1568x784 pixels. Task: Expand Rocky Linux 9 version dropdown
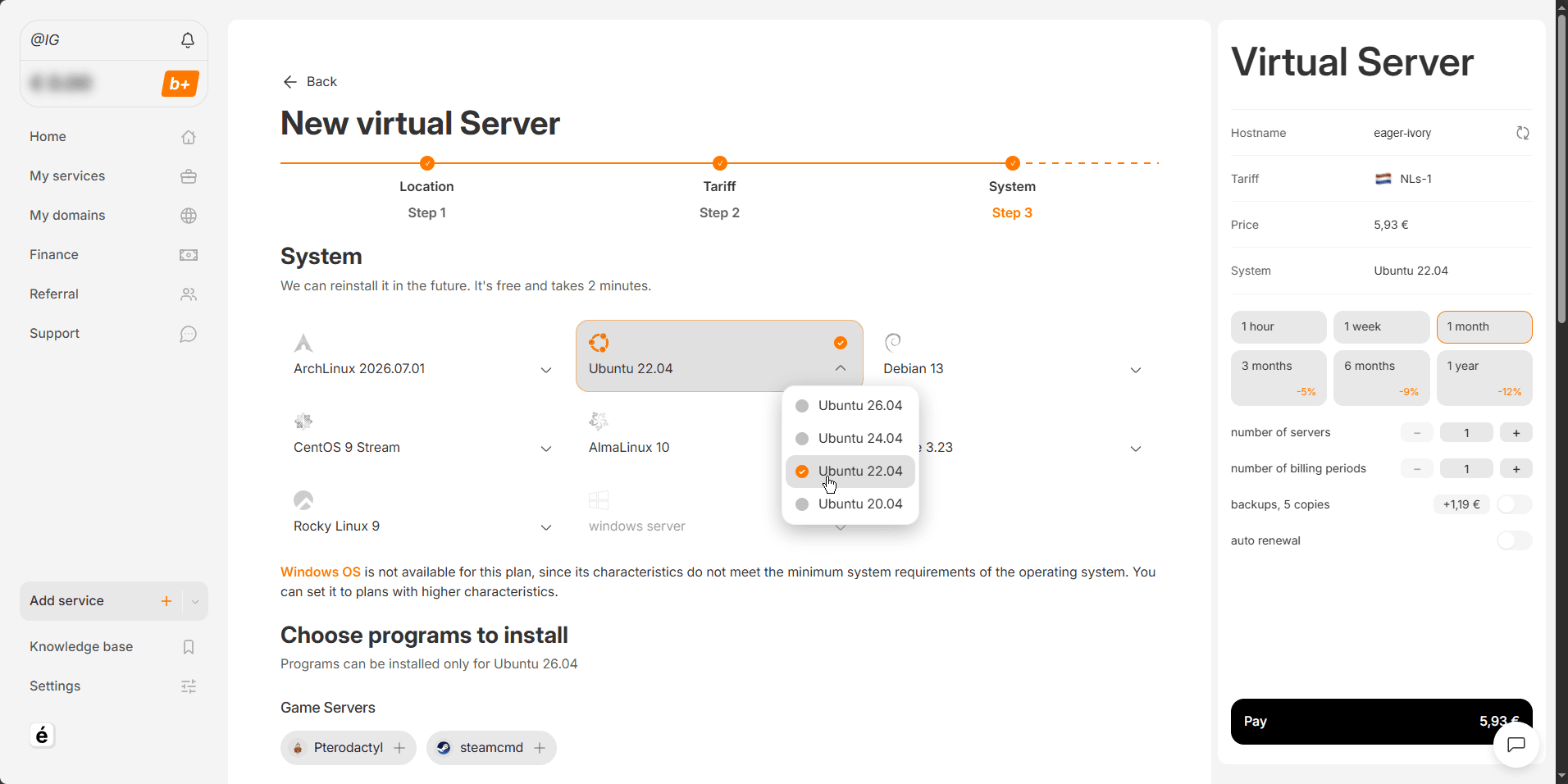pos(546,528)
